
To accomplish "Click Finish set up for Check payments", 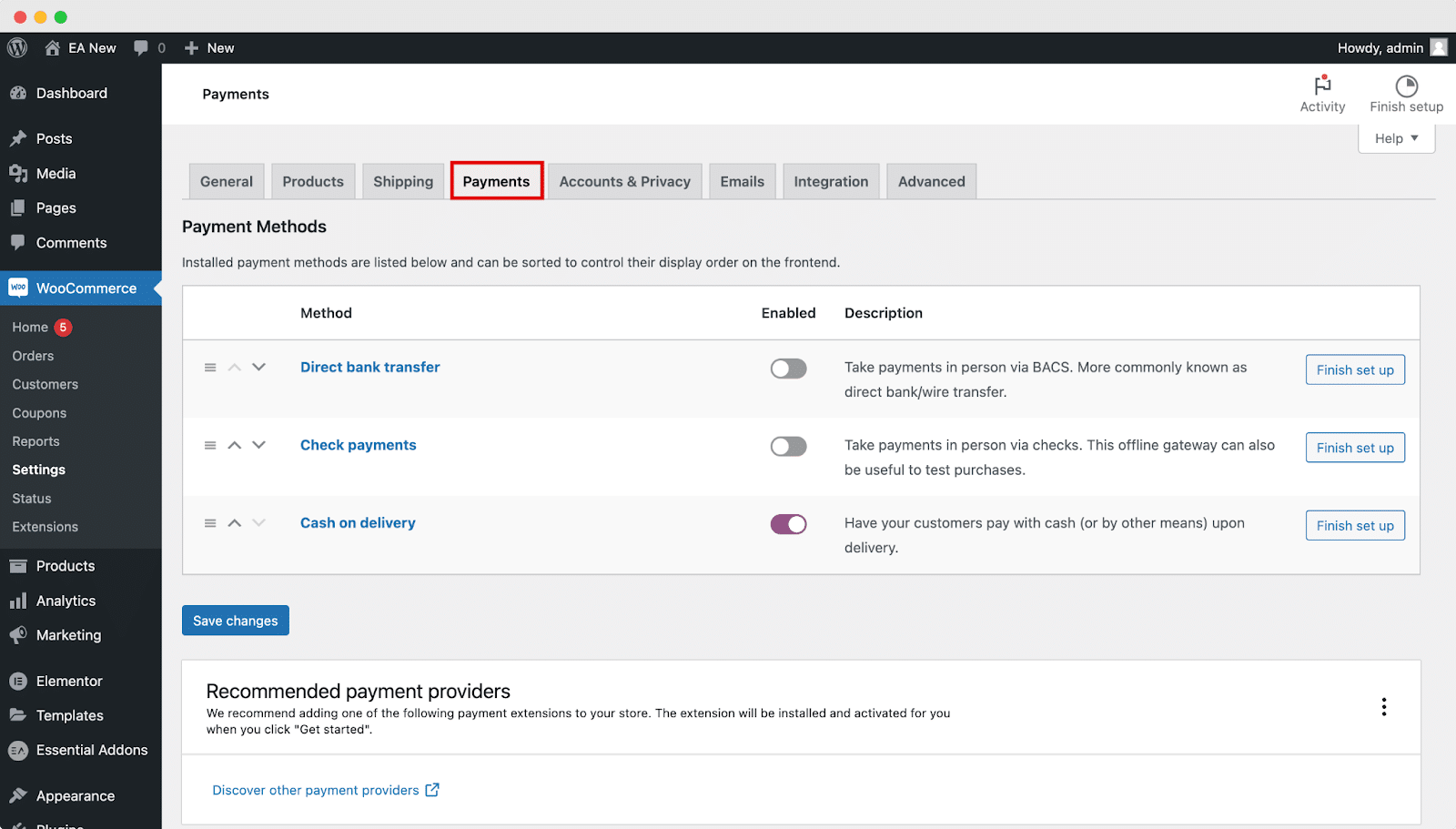I will (x=1355, y=448).
